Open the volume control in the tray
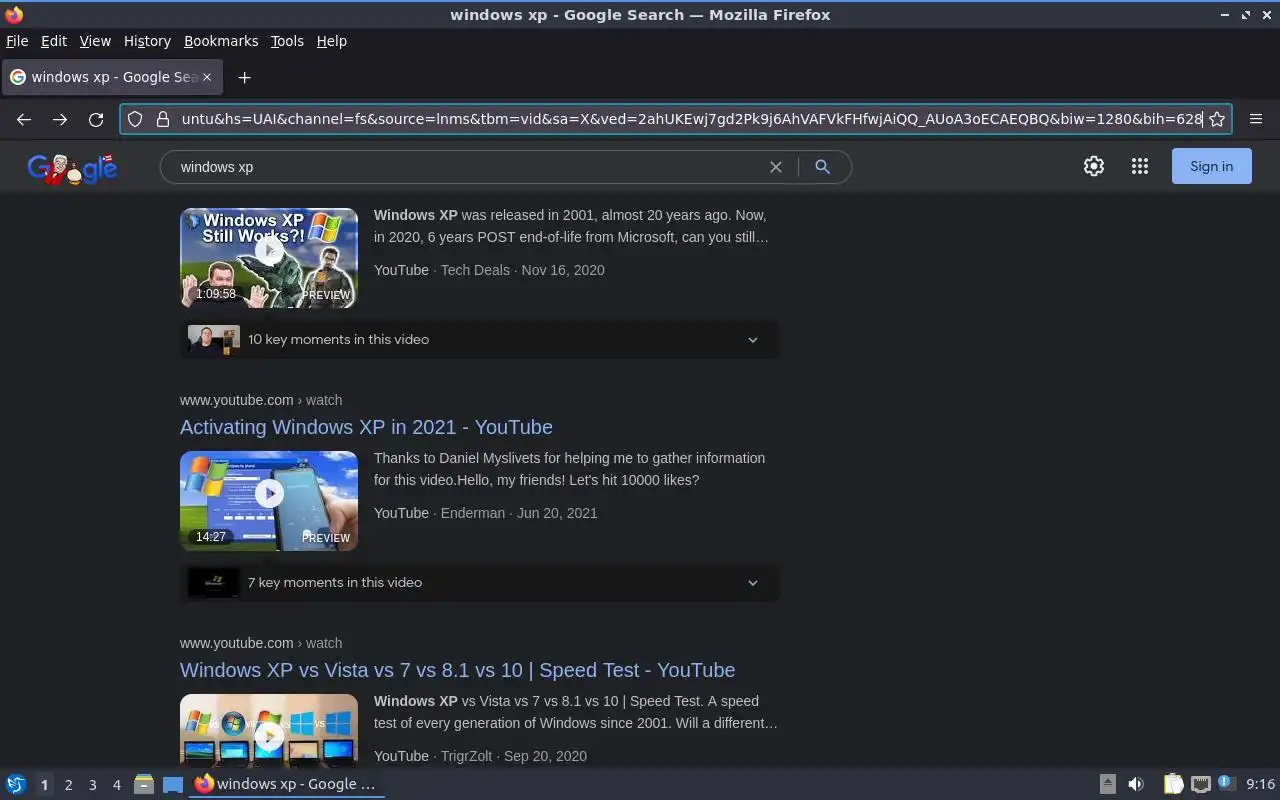 (x=1136, y=785)
